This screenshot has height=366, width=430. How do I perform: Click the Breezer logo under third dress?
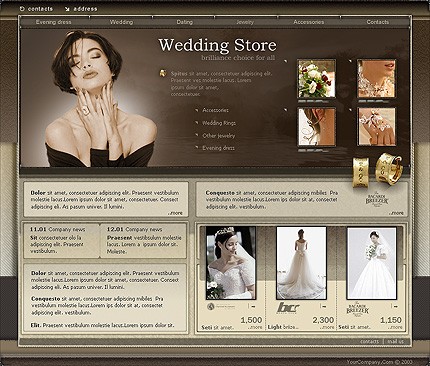coord(358,310)
